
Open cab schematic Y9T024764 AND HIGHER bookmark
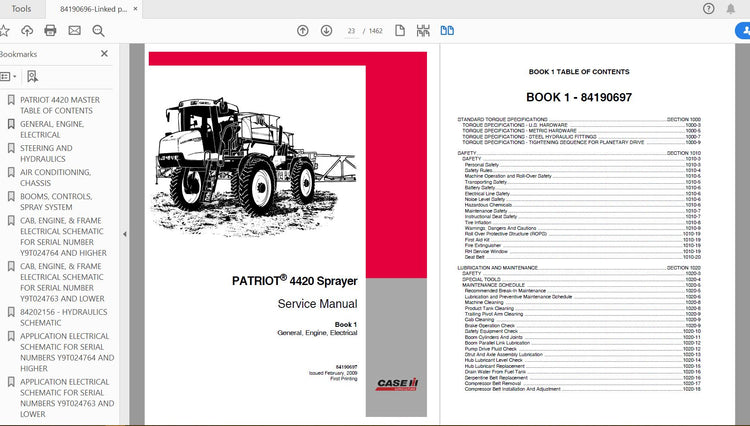tap(63, 237)
